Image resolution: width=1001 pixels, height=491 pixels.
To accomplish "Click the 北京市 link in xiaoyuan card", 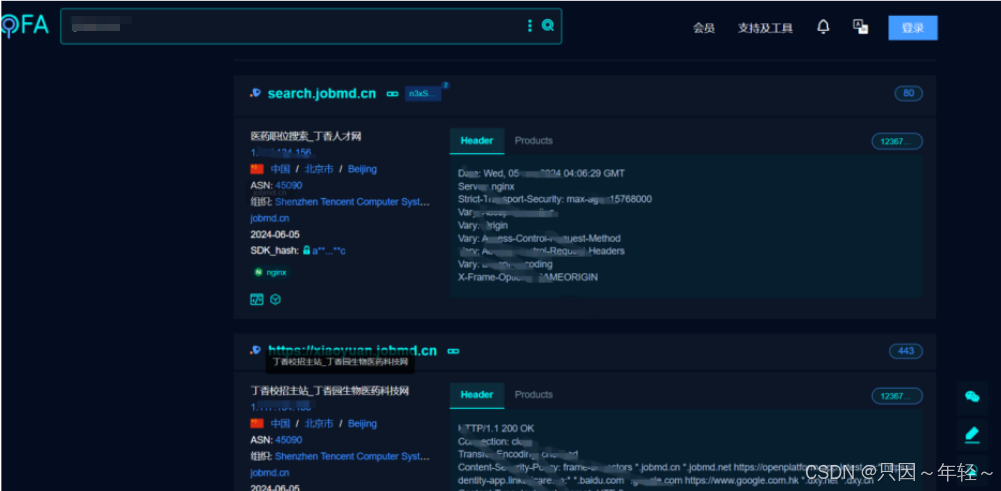I will [319, 423].
